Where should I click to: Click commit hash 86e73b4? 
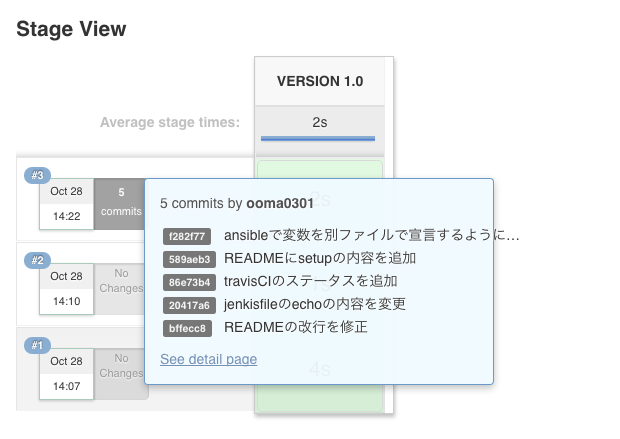tap(189, 282)
